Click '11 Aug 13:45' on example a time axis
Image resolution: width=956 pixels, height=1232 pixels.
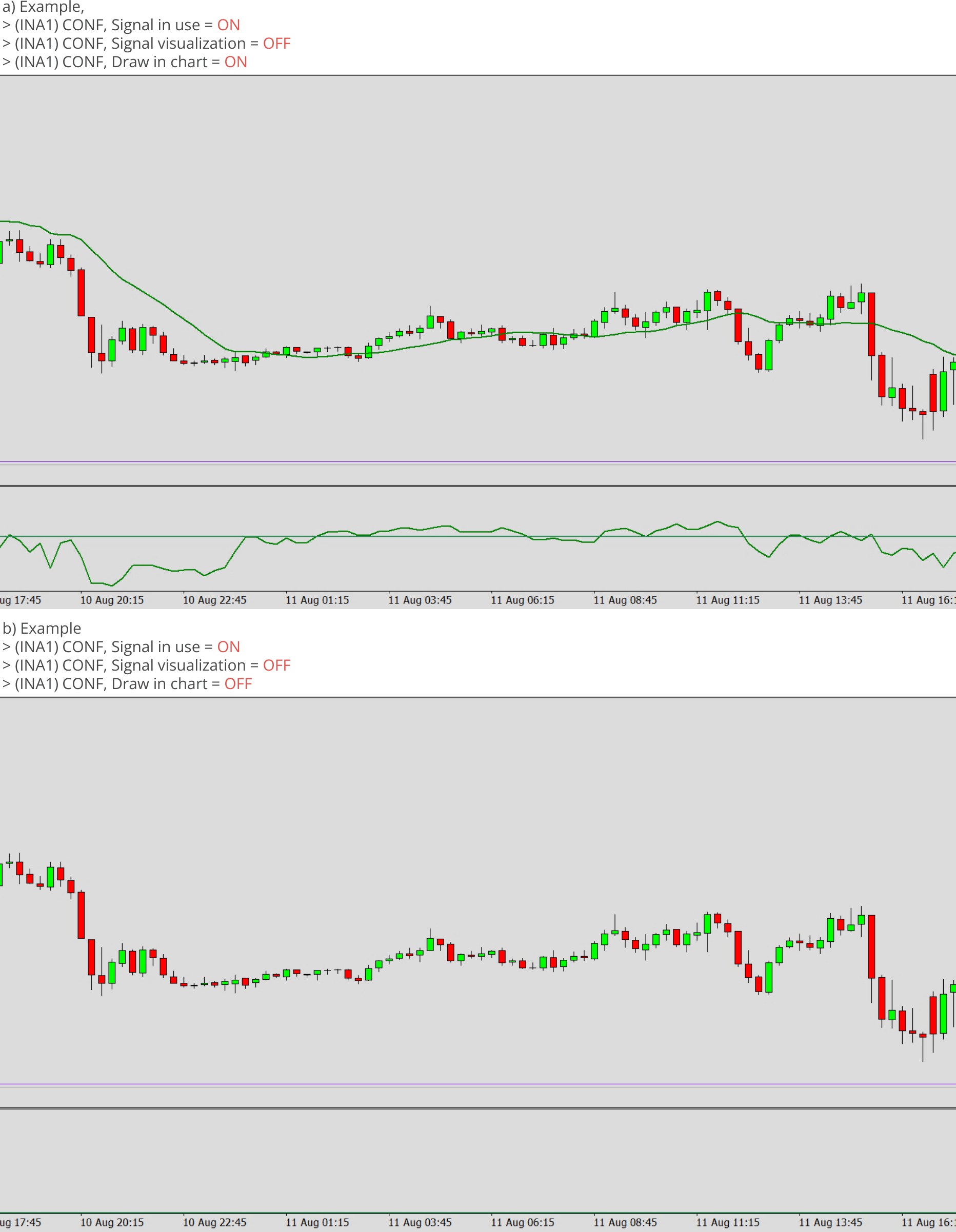click(x=831, y=600)
